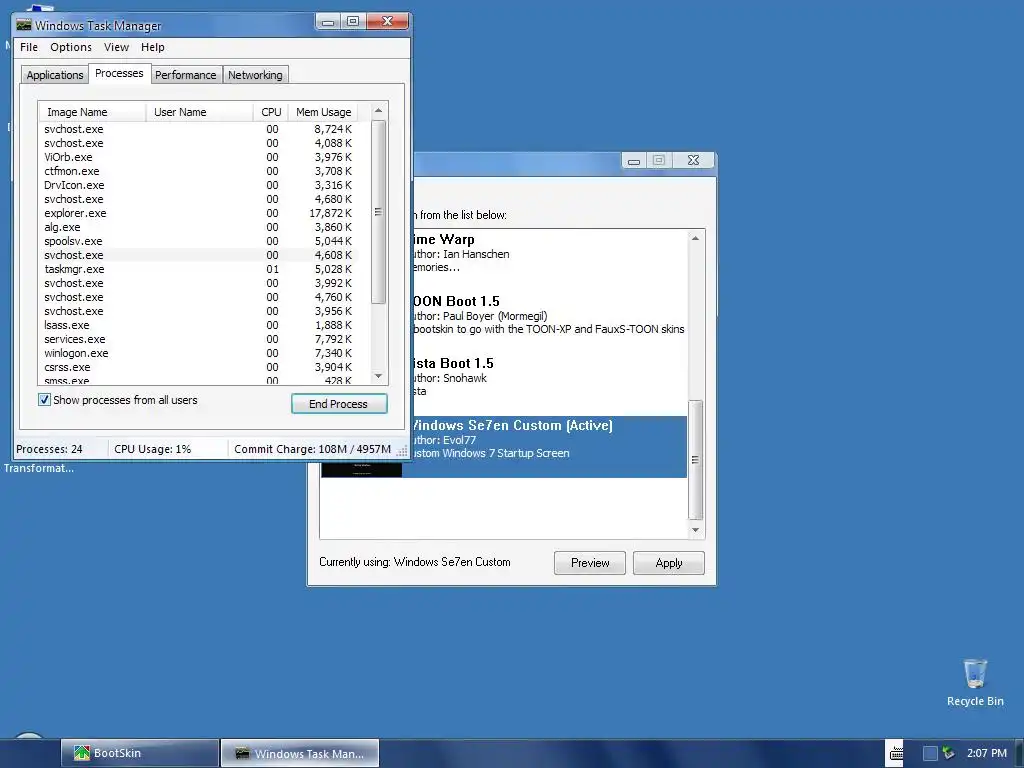Click the 2:07 PM system clock
This screenshot has width=1024, height=768.
(x=987, y=753)
